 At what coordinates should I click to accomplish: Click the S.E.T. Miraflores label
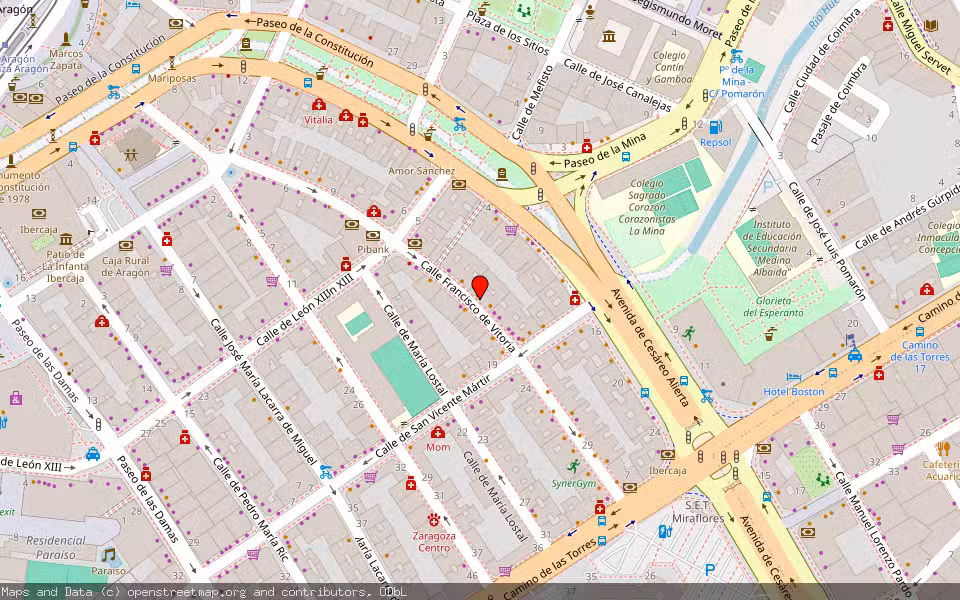(698, 512)
